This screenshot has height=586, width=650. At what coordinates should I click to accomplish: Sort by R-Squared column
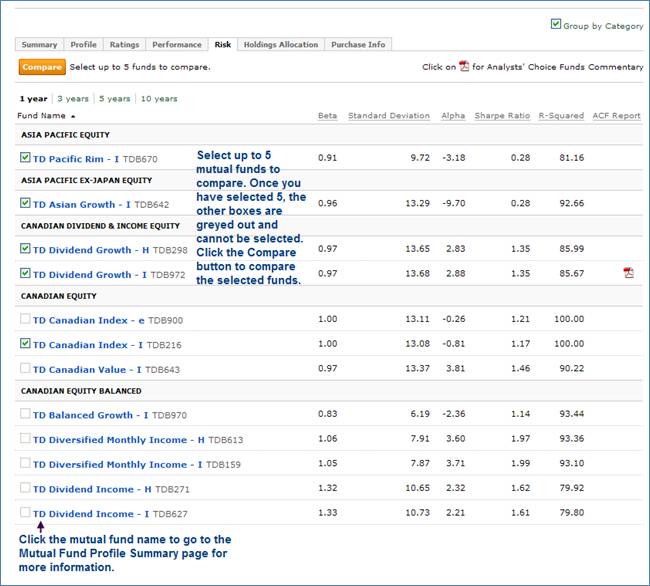point(561,116)
